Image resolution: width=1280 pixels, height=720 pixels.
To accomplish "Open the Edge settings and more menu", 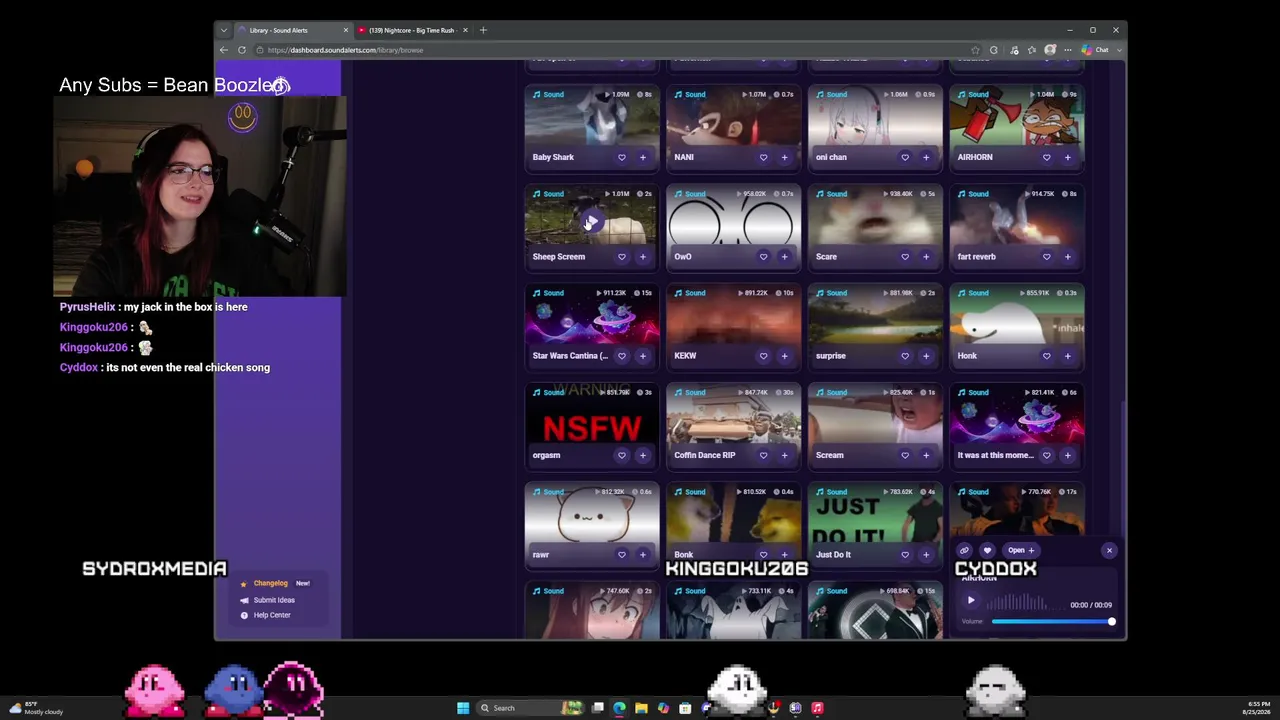I will [x=1068, y=50].
